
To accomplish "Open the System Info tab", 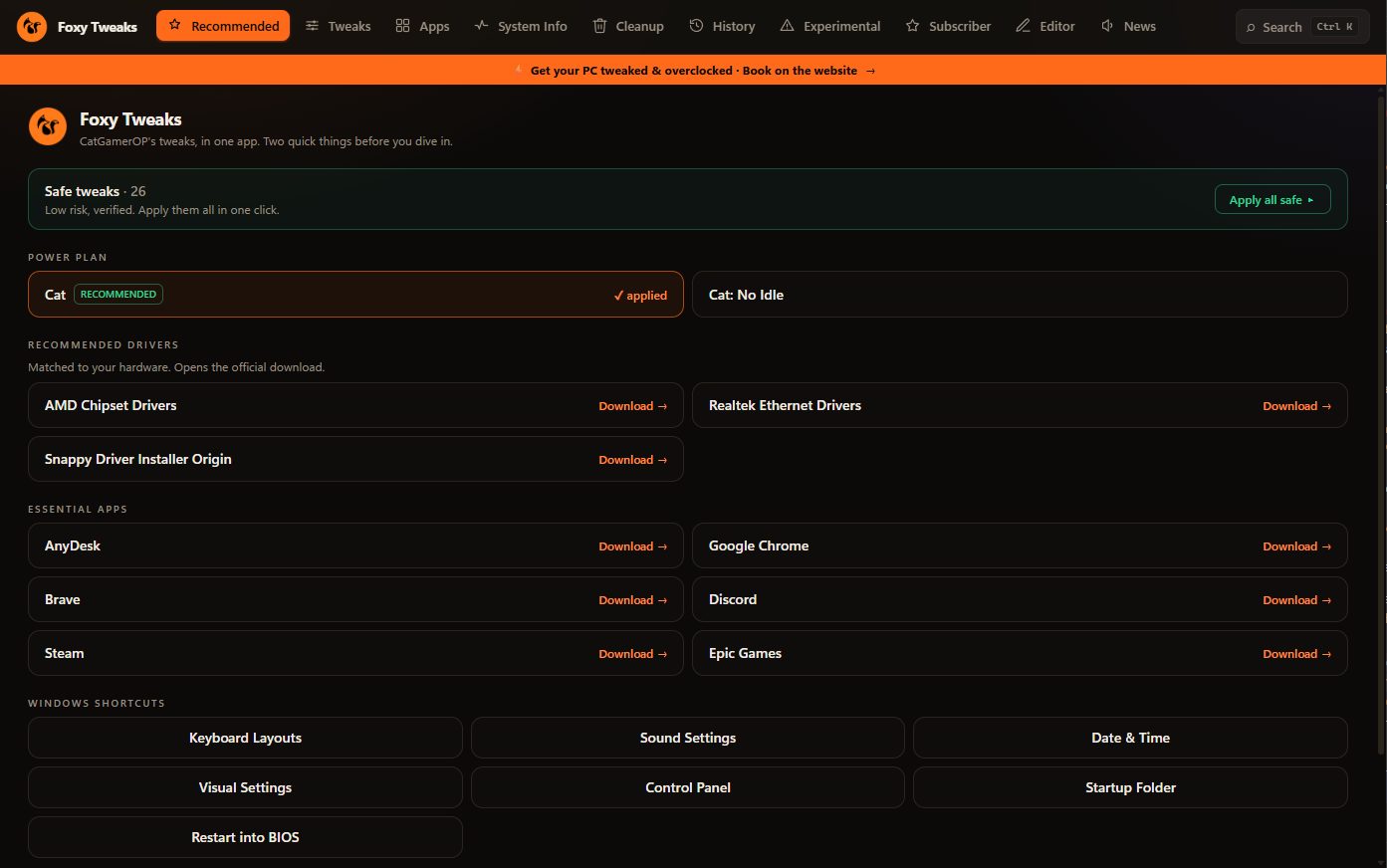I will pos(521,26).
